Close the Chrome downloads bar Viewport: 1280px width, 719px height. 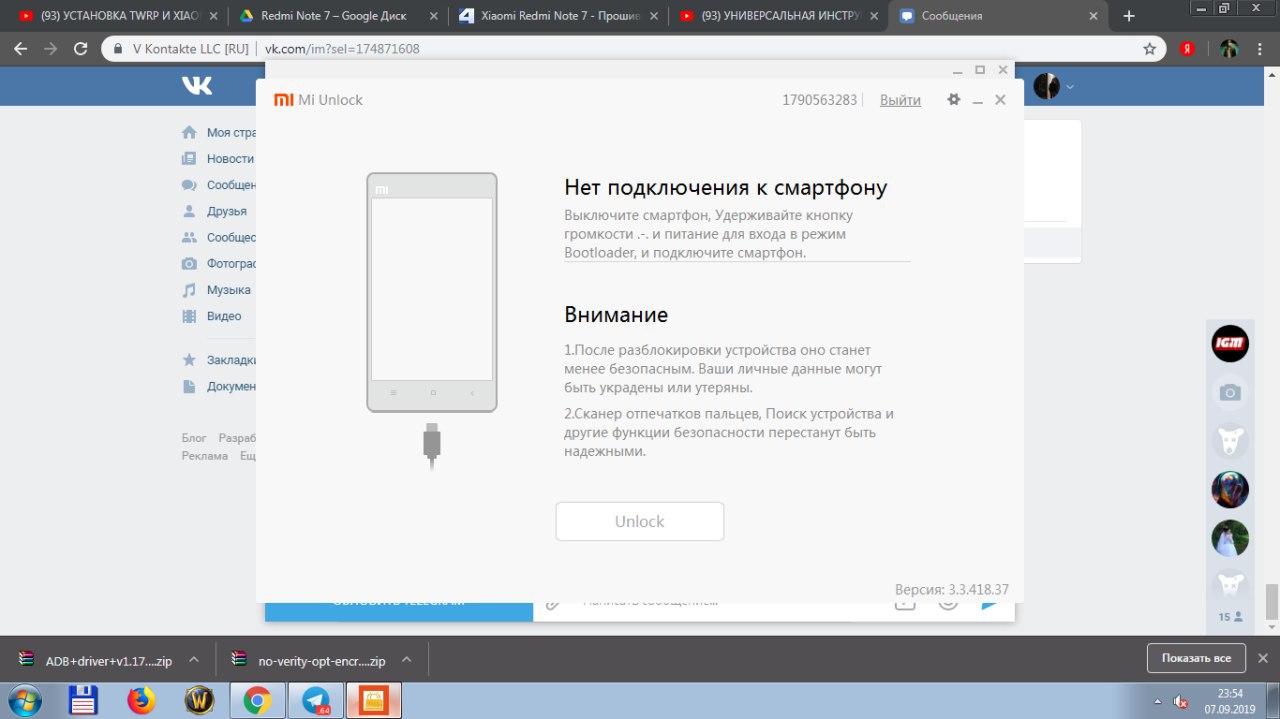(1262, 658)
